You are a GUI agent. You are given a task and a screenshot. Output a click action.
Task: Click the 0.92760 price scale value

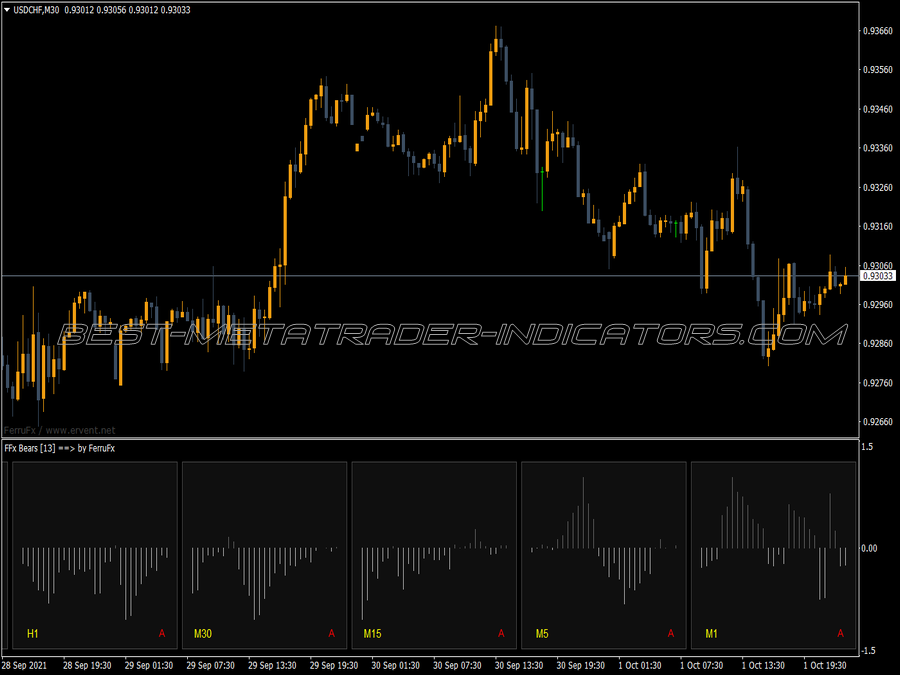pyautogui.click(x=878, y=383)
